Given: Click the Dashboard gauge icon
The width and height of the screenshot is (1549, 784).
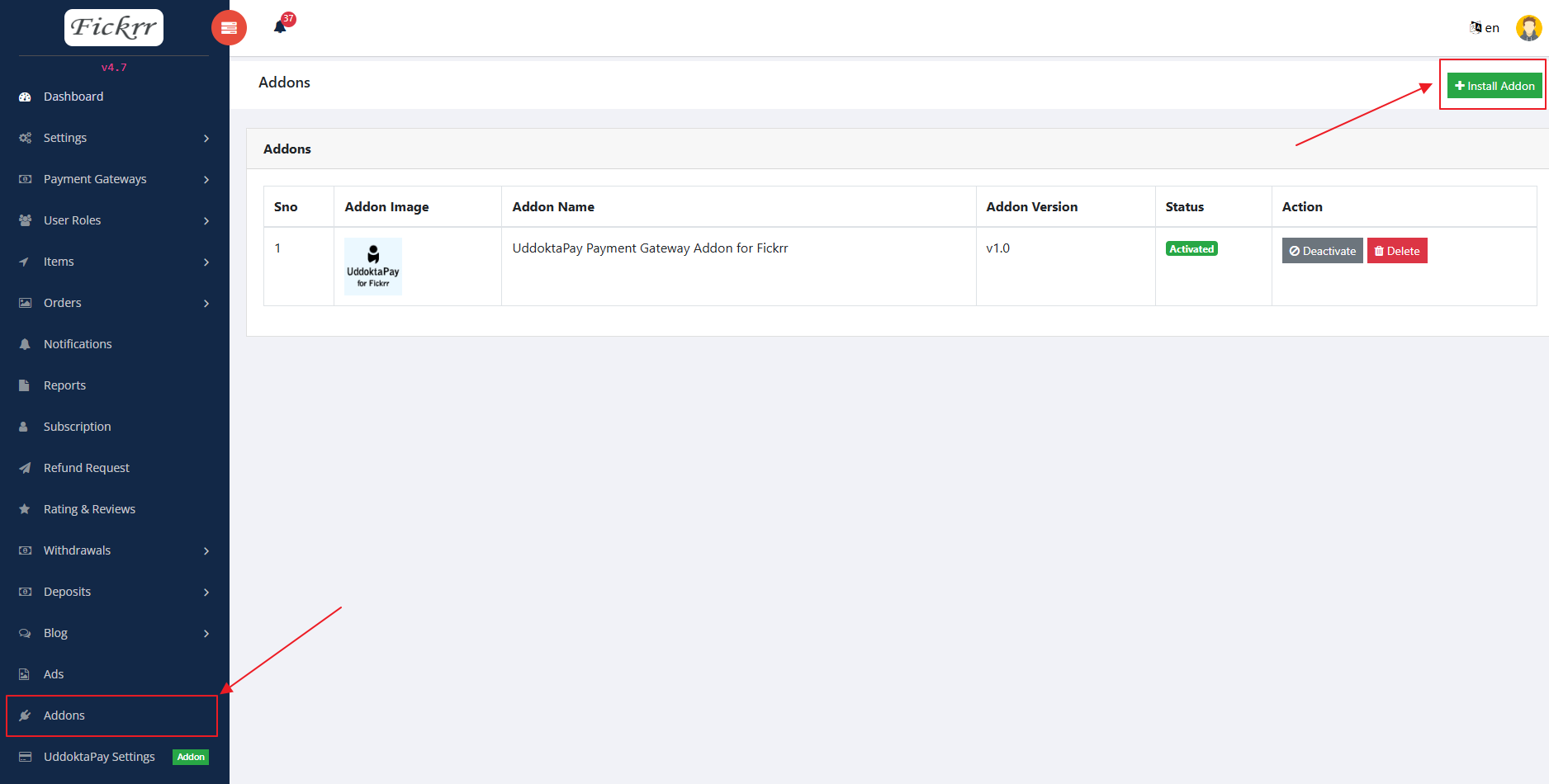Looking at the screenshot, I should pos(25,97).
